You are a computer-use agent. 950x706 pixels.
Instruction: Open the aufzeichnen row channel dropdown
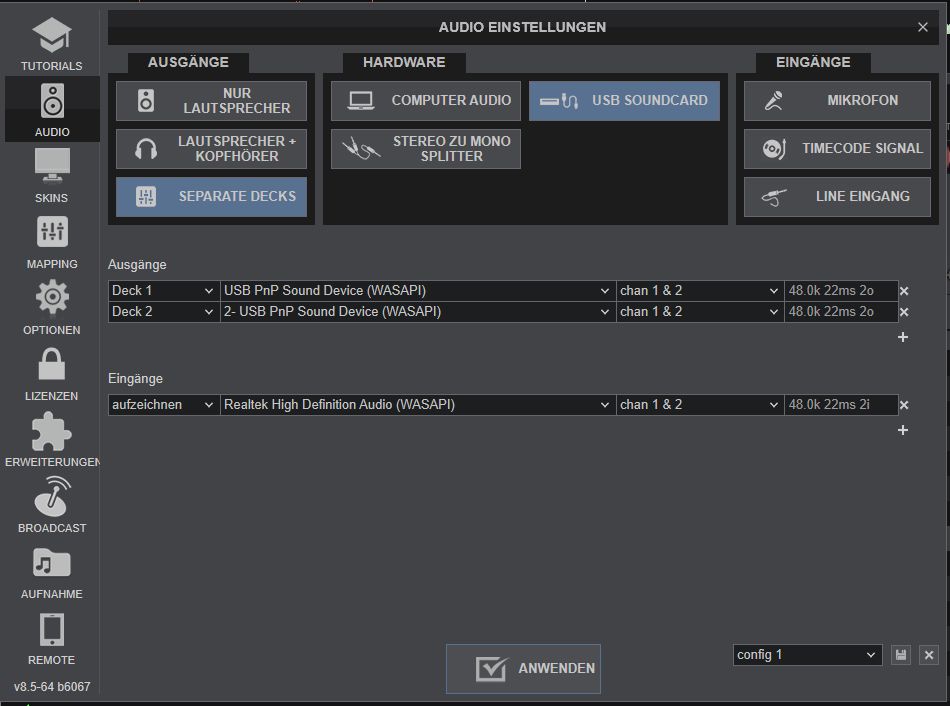[x=700, y=405]
